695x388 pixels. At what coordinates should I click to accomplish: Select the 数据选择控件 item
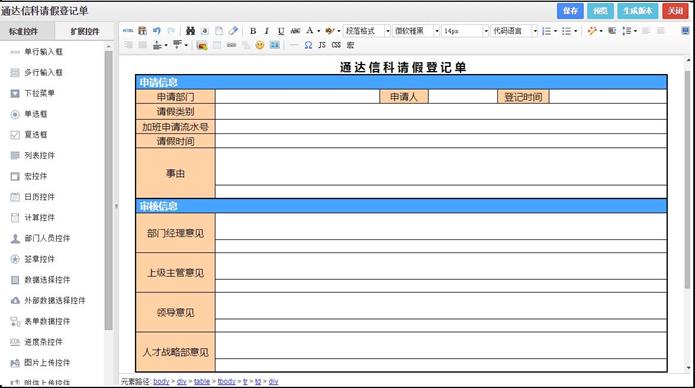pyautogui.click(x=47, y=280)
